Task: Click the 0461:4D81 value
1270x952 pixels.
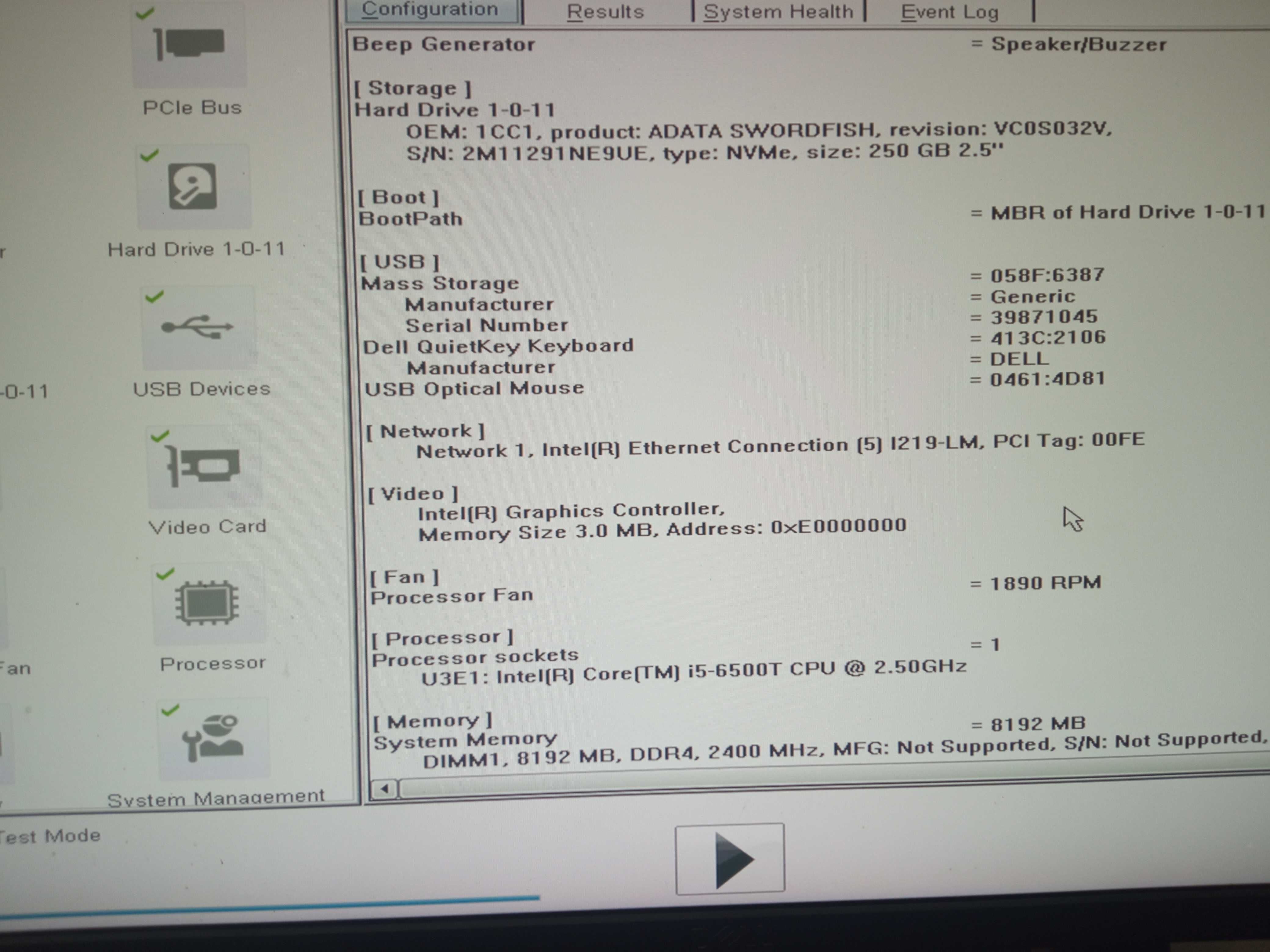Action: (1047, 379)
